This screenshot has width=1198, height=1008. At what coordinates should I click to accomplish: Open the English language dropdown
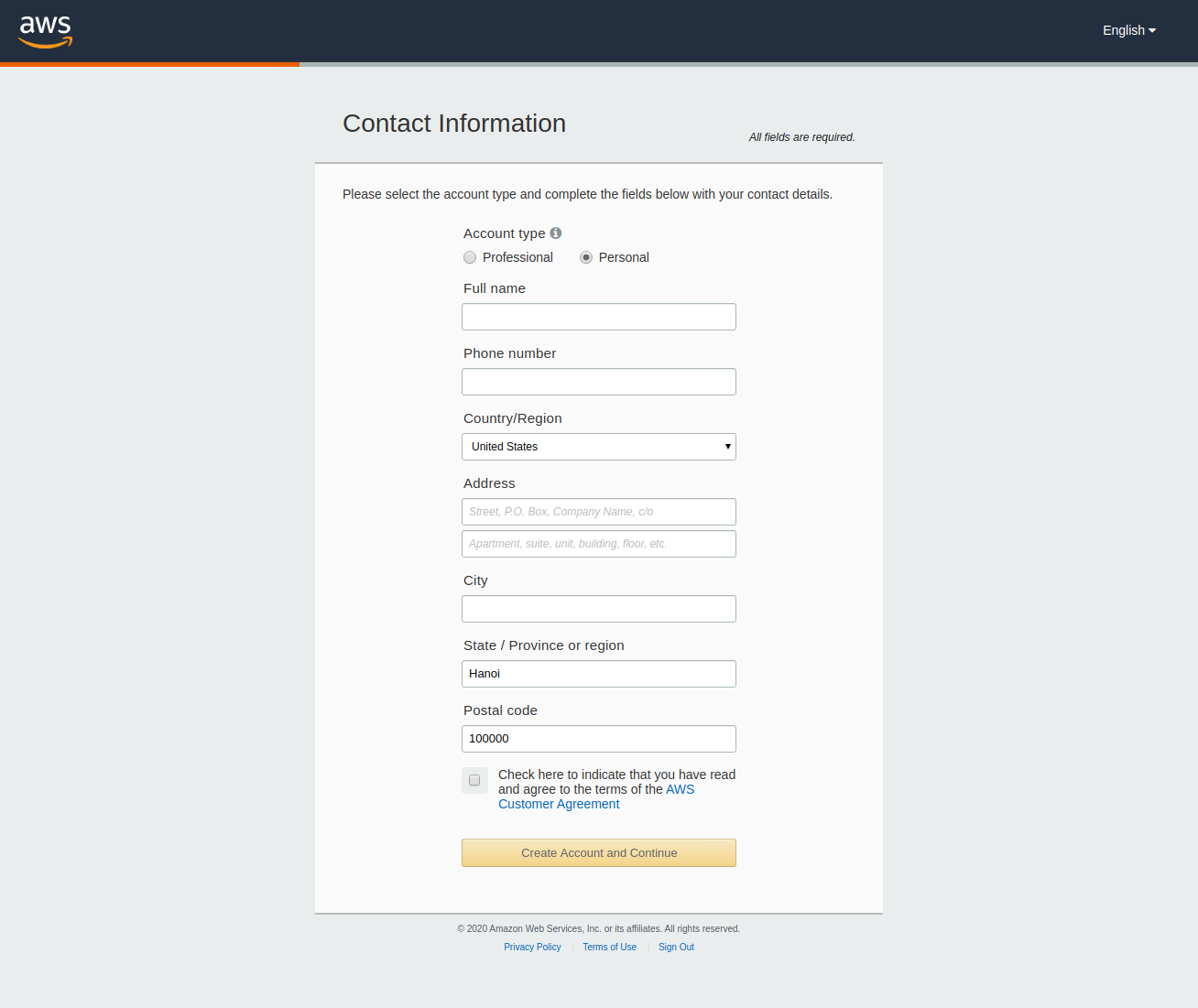point(1128,30)
